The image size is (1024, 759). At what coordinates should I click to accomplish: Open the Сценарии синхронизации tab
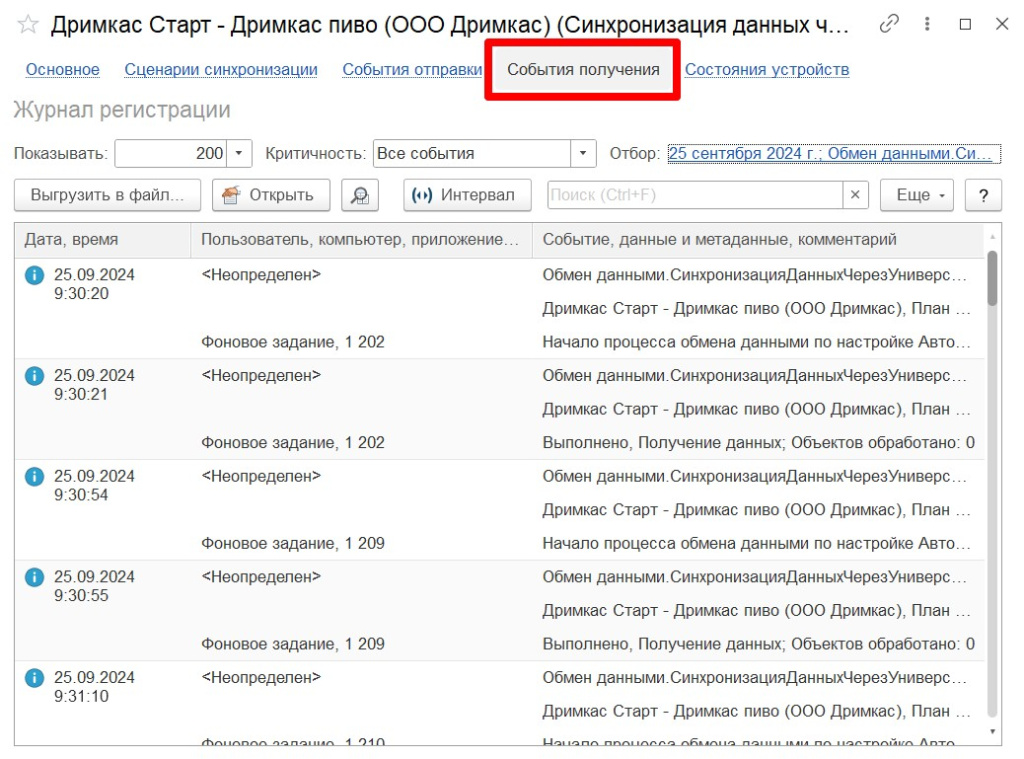pos(221,70)
